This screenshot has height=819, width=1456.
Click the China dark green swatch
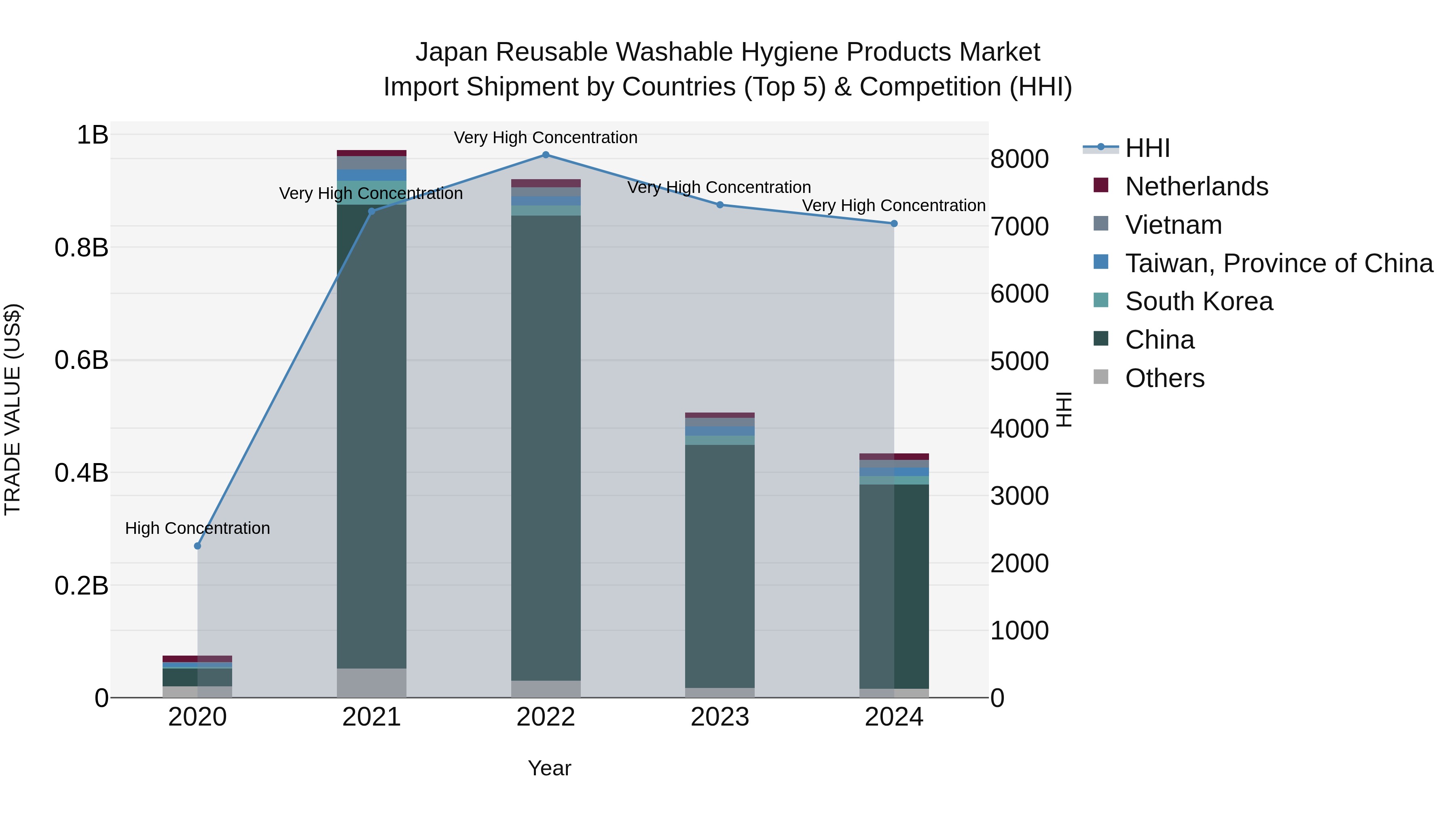(1101, 339)
